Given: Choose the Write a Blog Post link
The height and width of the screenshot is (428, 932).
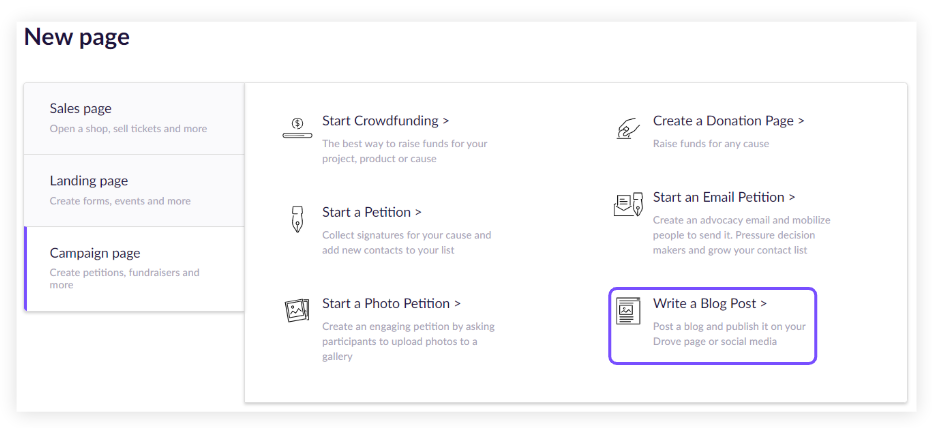Looking at the screenshot, I should point(710,303).
